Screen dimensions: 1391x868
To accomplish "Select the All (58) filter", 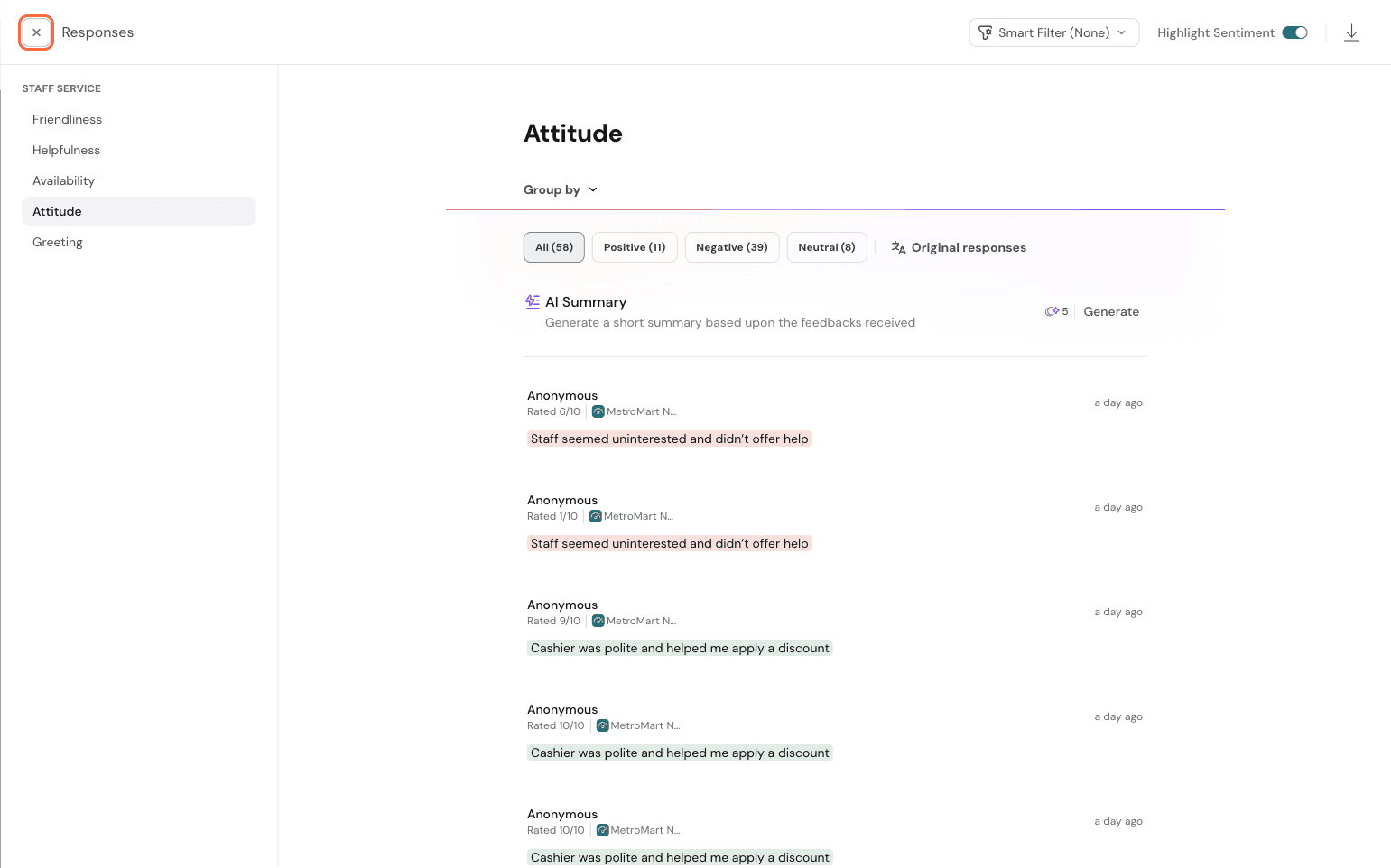I will 553,247.
